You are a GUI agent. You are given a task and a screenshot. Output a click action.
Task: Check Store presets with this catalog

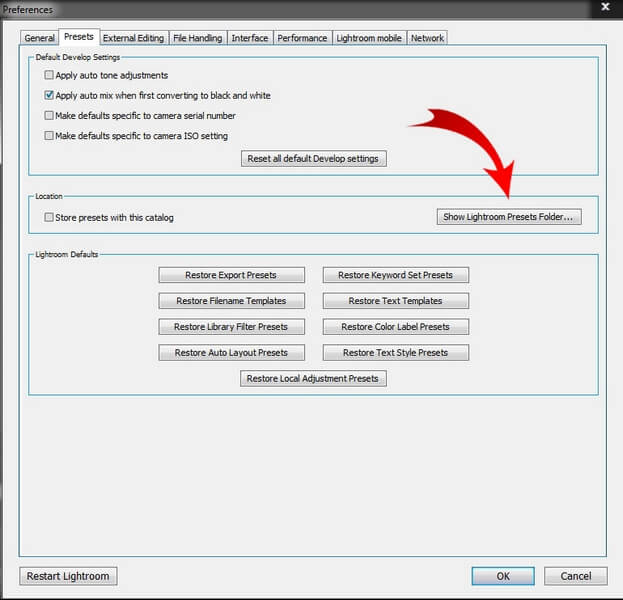click(x=49, y=217)
